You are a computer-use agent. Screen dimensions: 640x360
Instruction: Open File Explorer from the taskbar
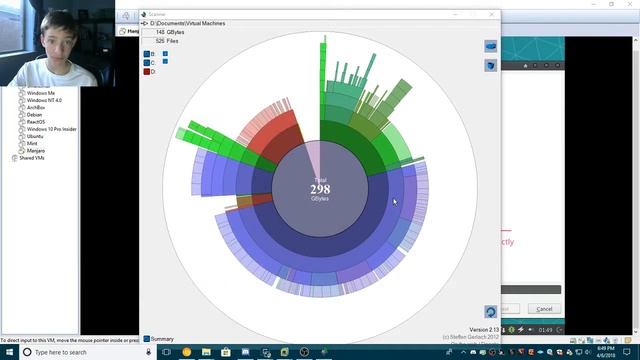click(206, 352)
